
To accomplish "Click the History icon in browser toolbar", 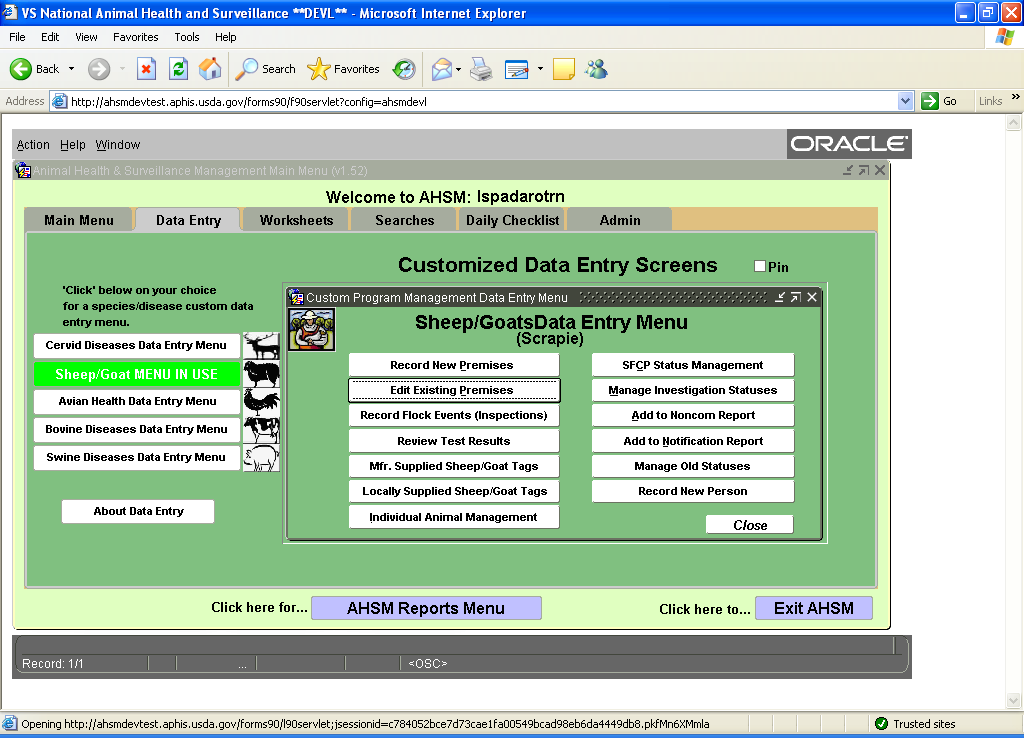I will click(404, 69).
